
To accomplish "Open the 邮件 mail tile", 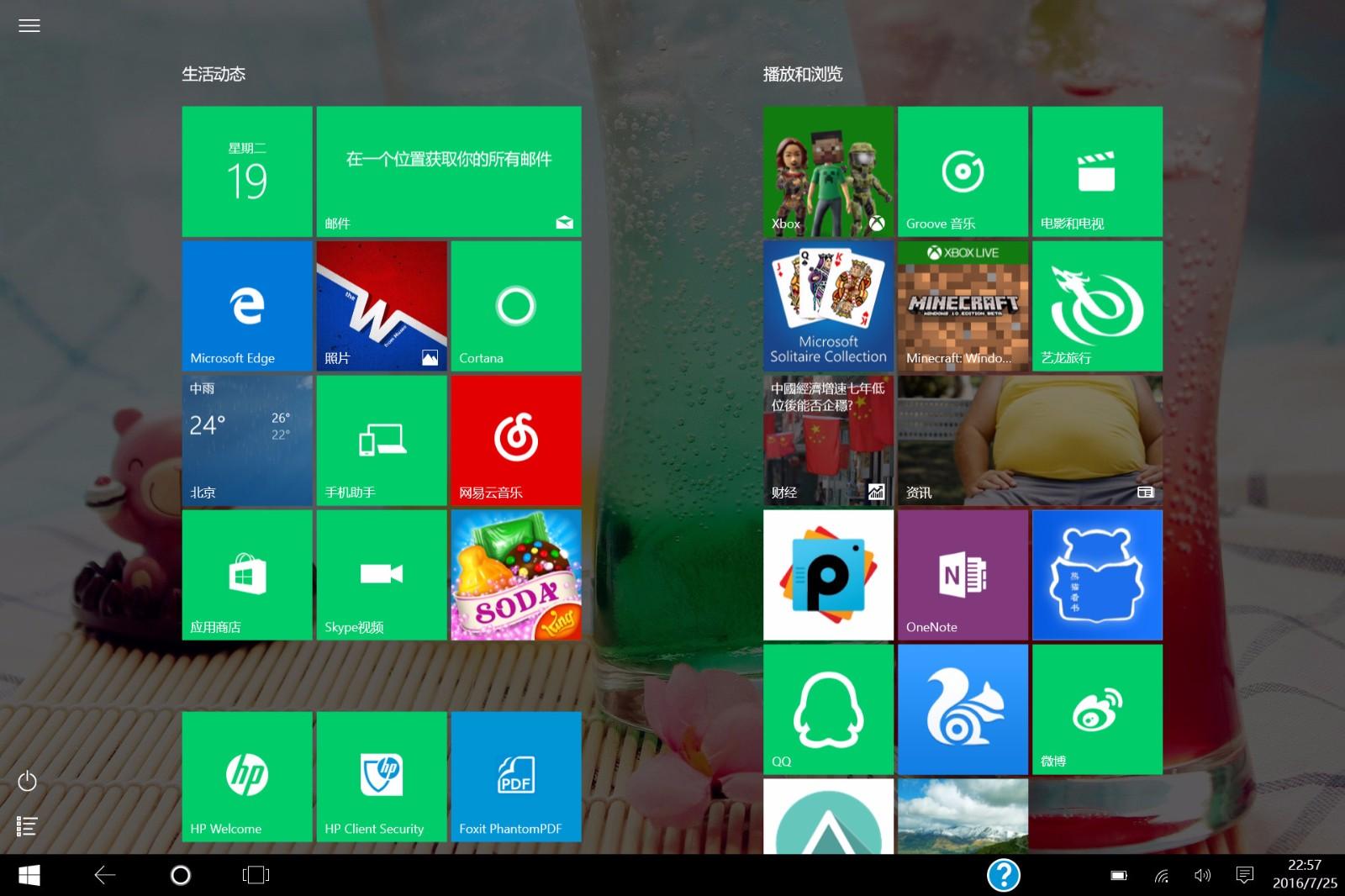I will coord(449,171).
